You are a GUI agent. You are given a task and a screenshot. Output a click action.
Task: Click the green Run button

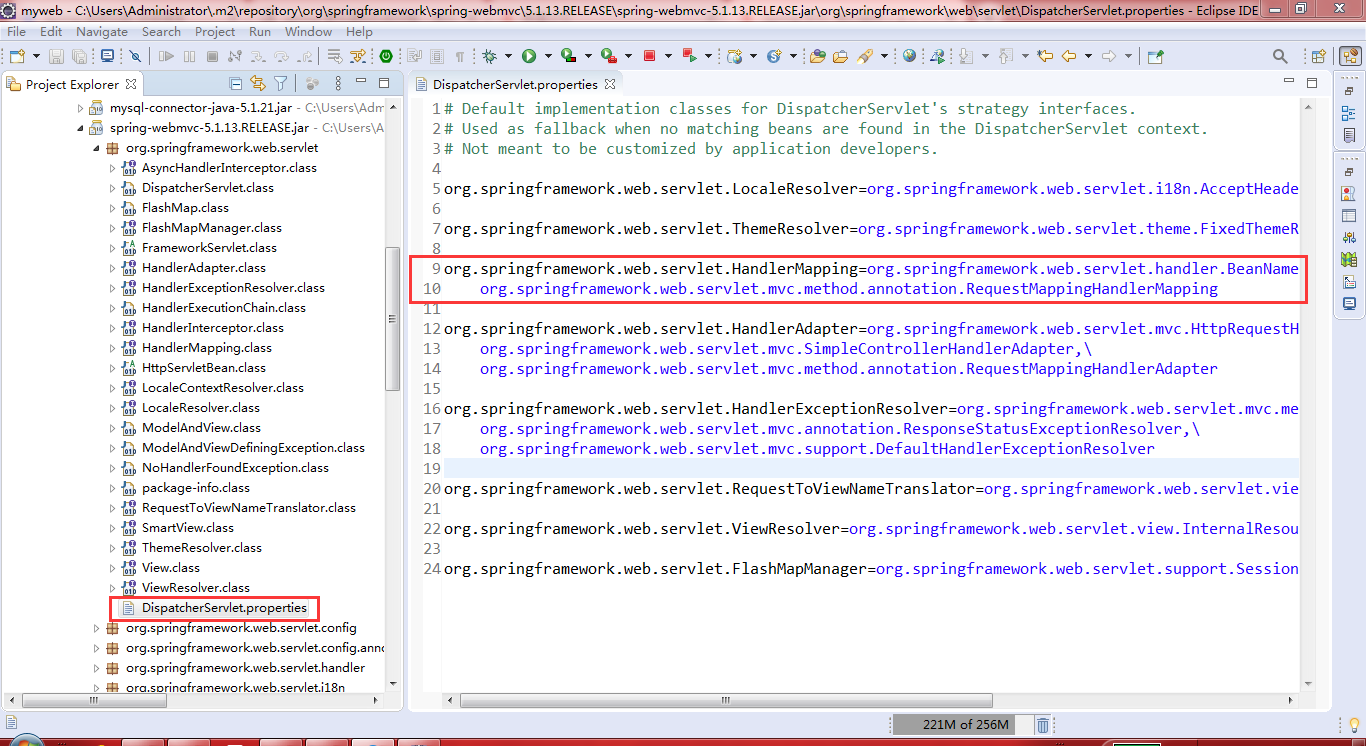tap(528, 56)
